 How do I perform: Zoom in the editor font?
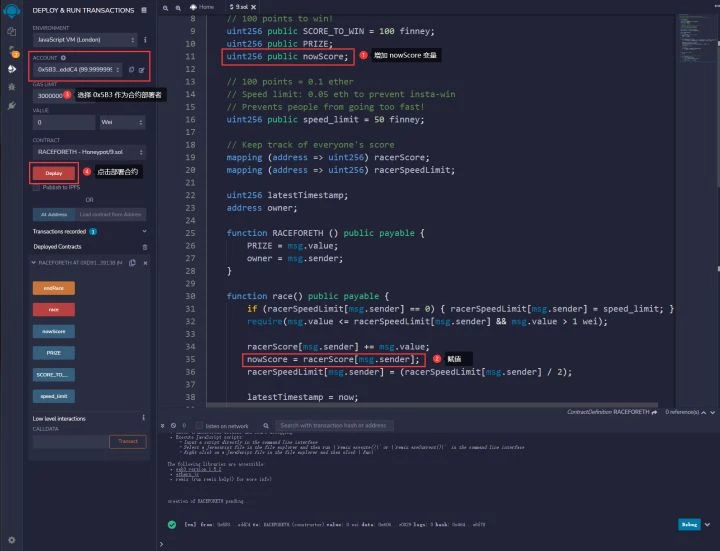pyautogui.click(x=178, y=7)
